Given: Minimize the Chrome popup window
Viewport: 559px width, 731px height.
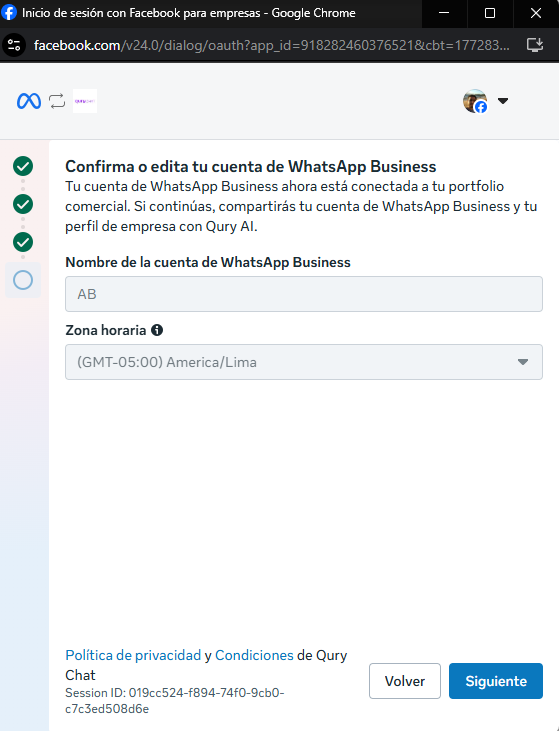Looking at the screenshot, I should point(444,13).
